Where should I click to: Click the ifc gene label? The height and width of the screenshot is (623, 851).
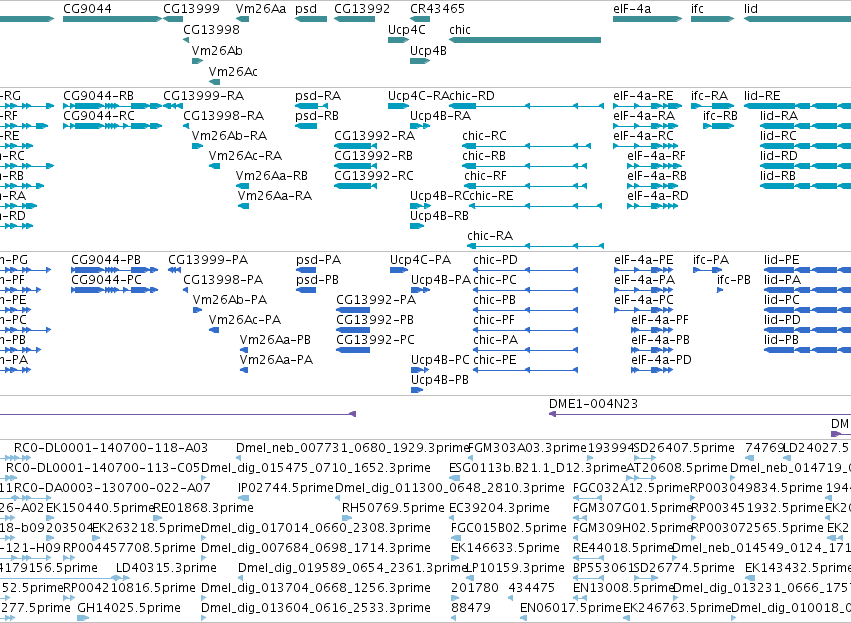[x=697, y=9]
